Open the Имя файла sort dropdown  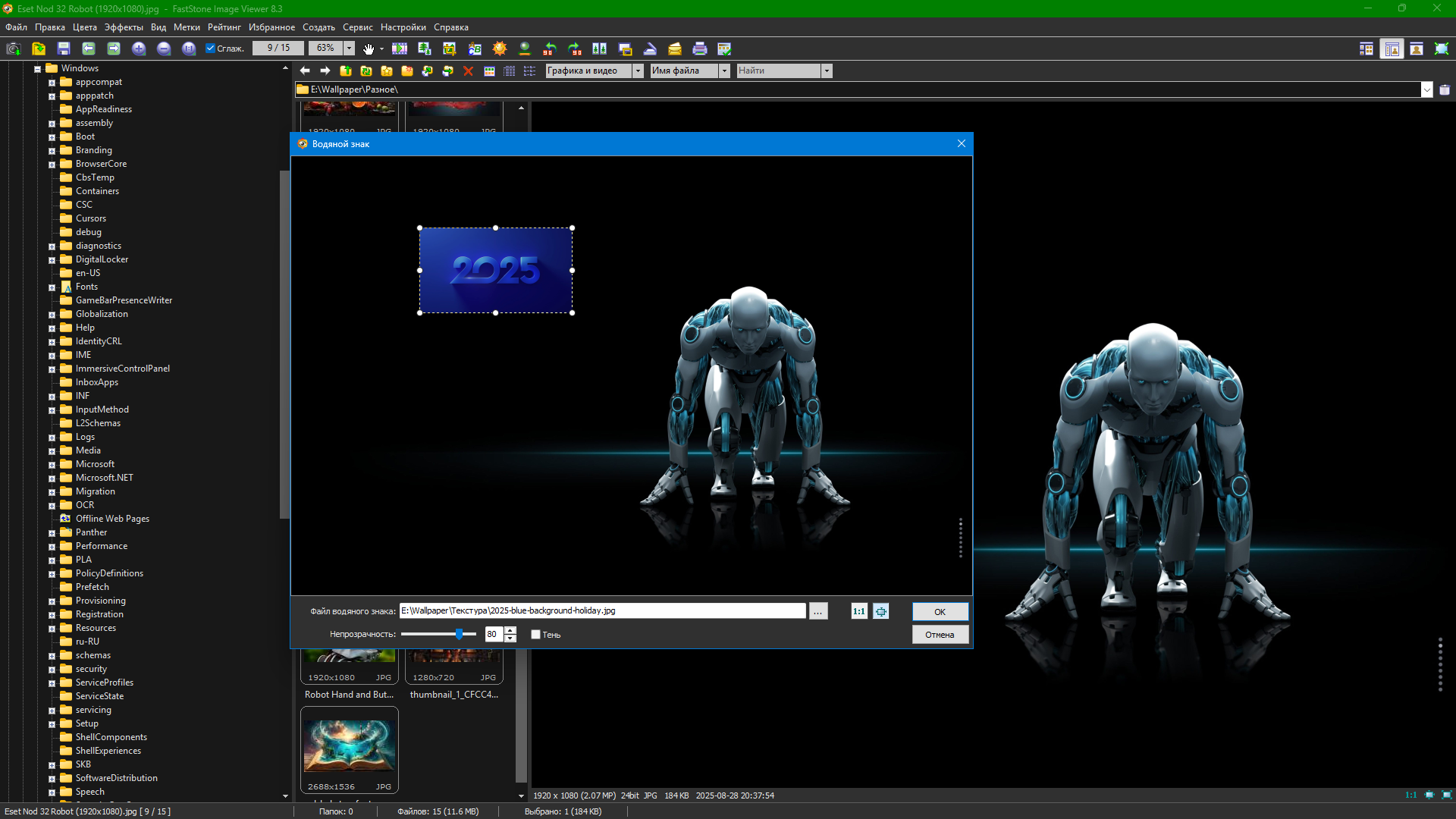click(724, 71)
